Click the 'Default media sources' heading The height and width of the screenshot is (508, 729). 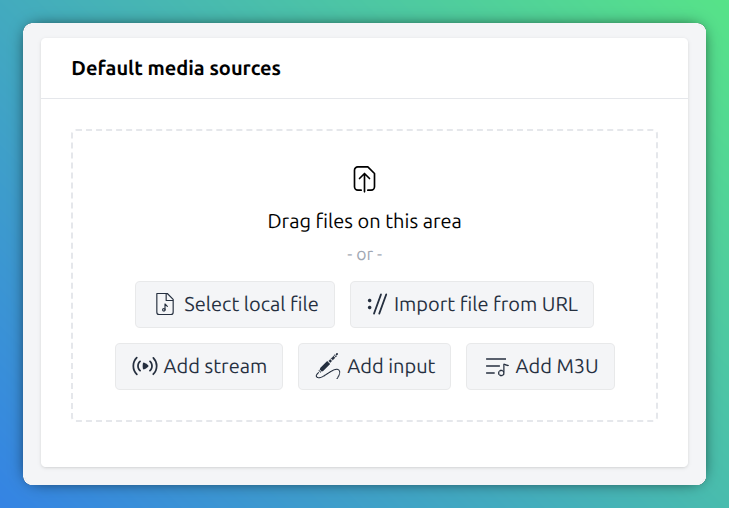(x=176, y=68)
